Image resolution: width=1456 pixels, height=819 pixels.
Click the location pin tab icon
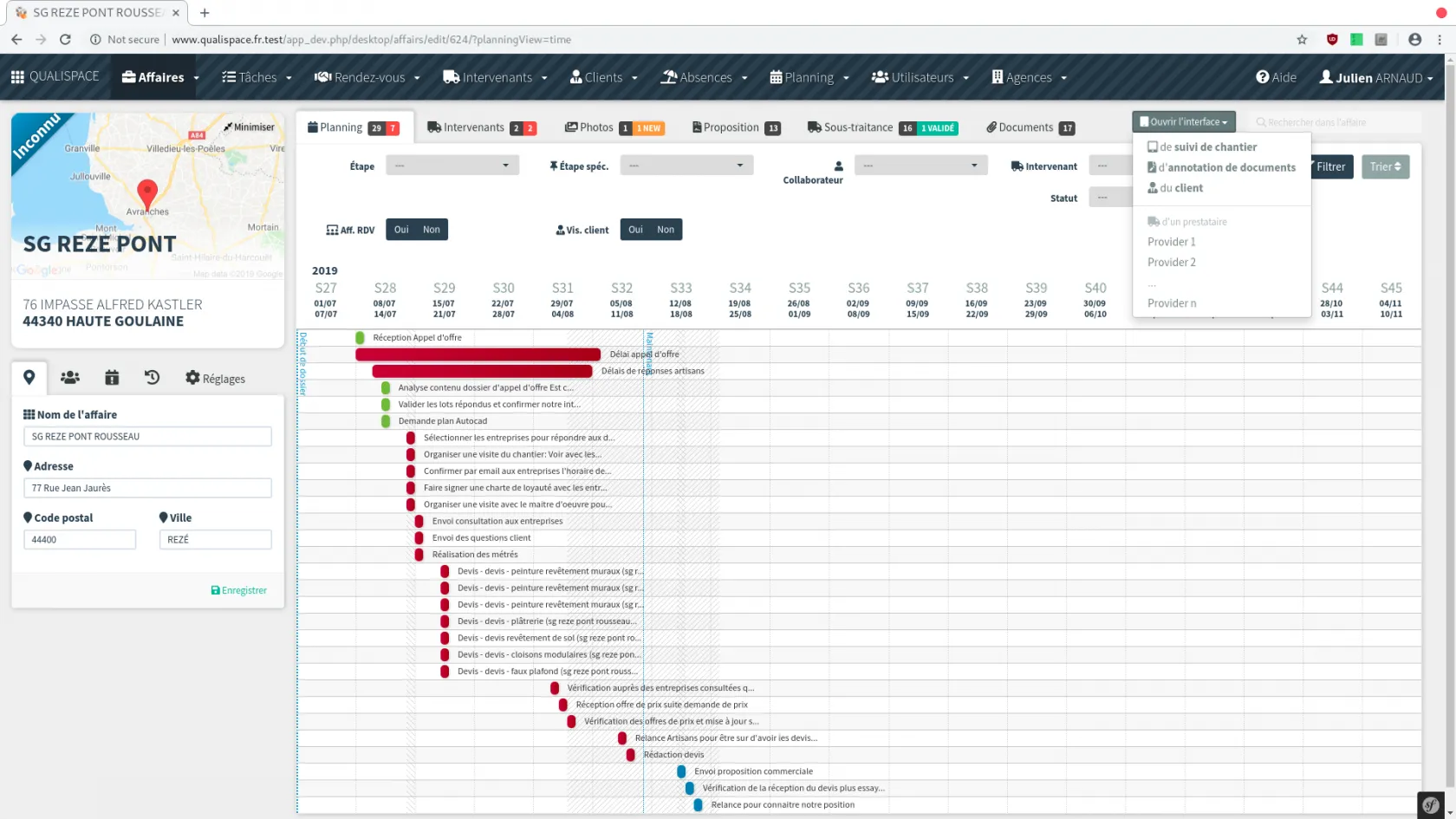pos(29,377)
